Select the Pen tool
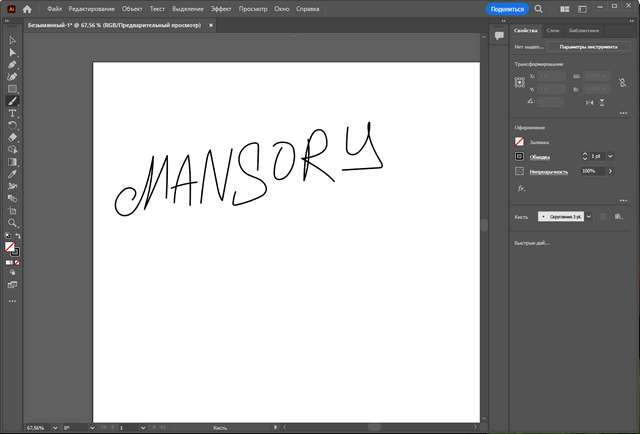 (x=13, y=64)
